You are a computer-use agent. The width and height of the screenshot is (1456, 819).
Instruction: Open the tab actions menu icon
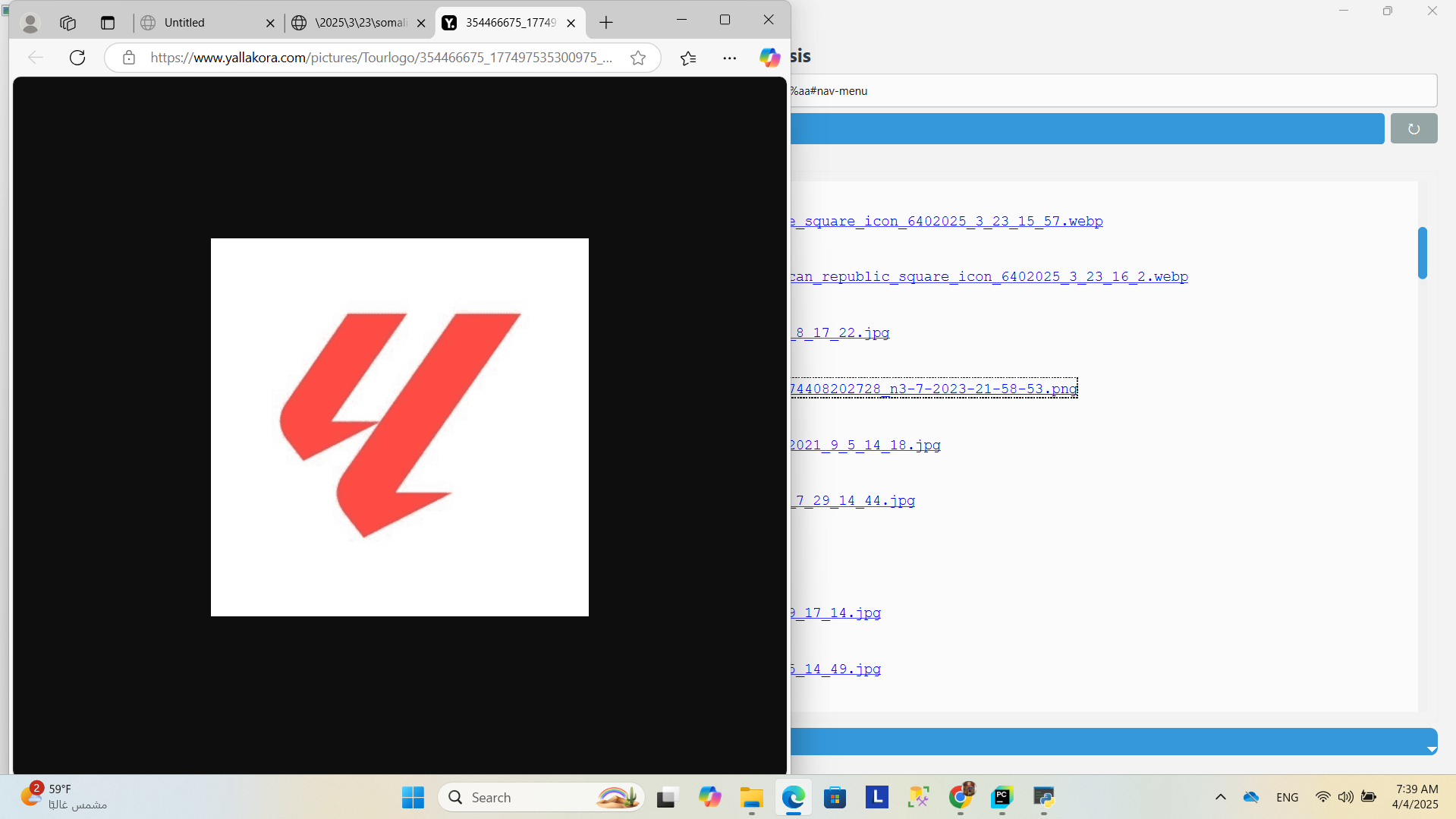pos(108,23)
